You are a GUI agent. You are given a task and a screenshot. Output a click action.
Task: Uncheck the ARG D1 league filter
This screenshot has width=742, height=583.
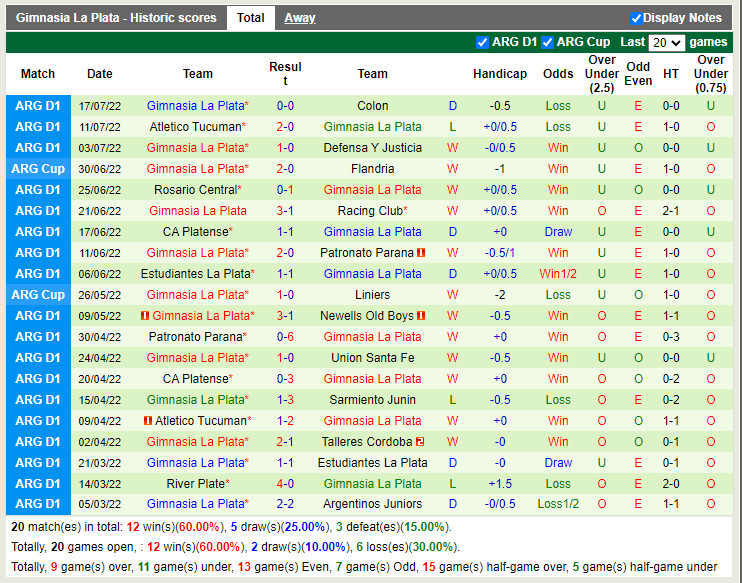(x=483, y=42)
